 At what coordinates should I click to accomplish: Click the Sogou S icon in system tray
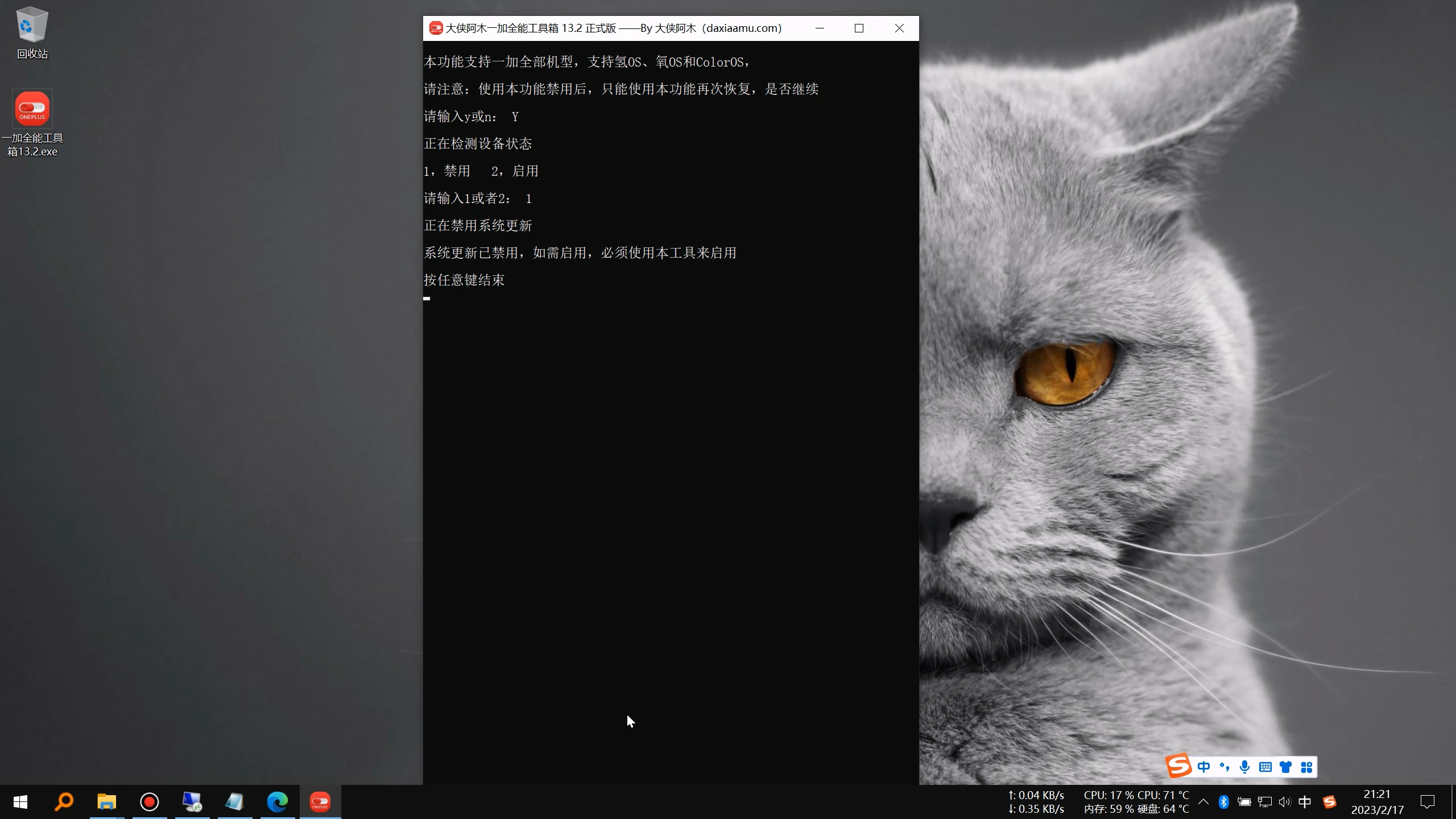click(x=1329, y=802)
